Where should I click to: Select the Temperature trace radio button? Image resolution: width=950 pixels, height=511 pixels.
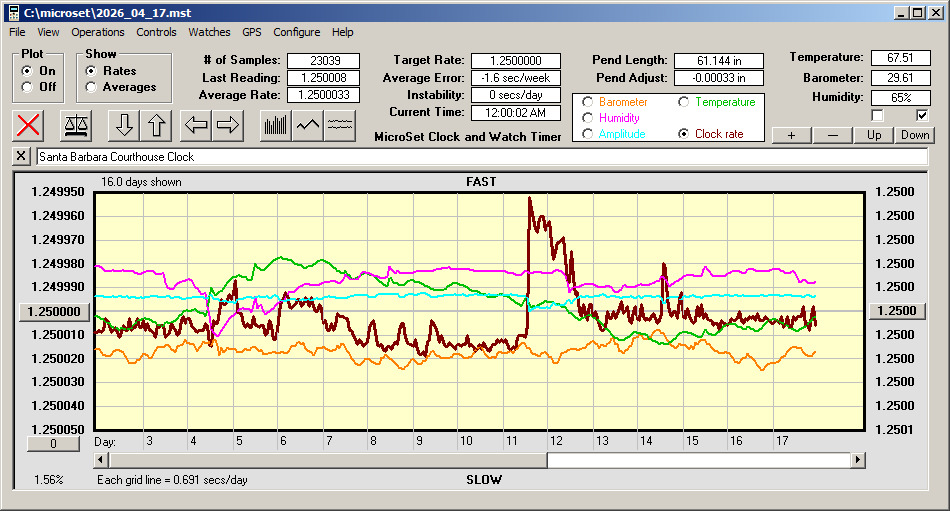click(684, 102)
